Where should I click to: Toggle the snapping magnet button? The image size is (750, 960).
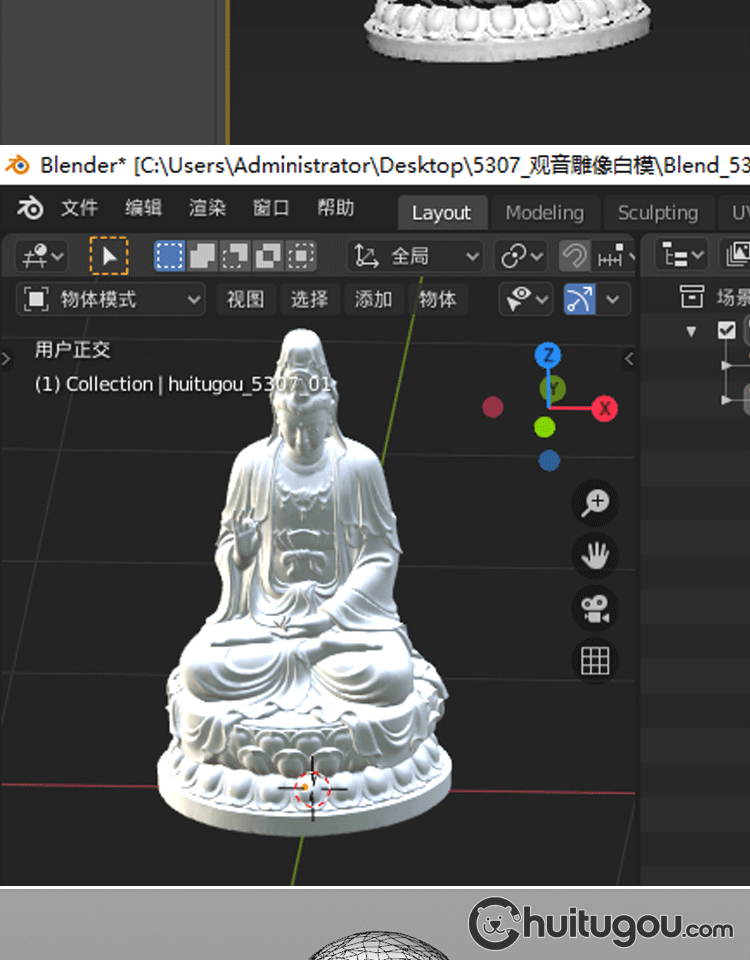coord(574,256)
